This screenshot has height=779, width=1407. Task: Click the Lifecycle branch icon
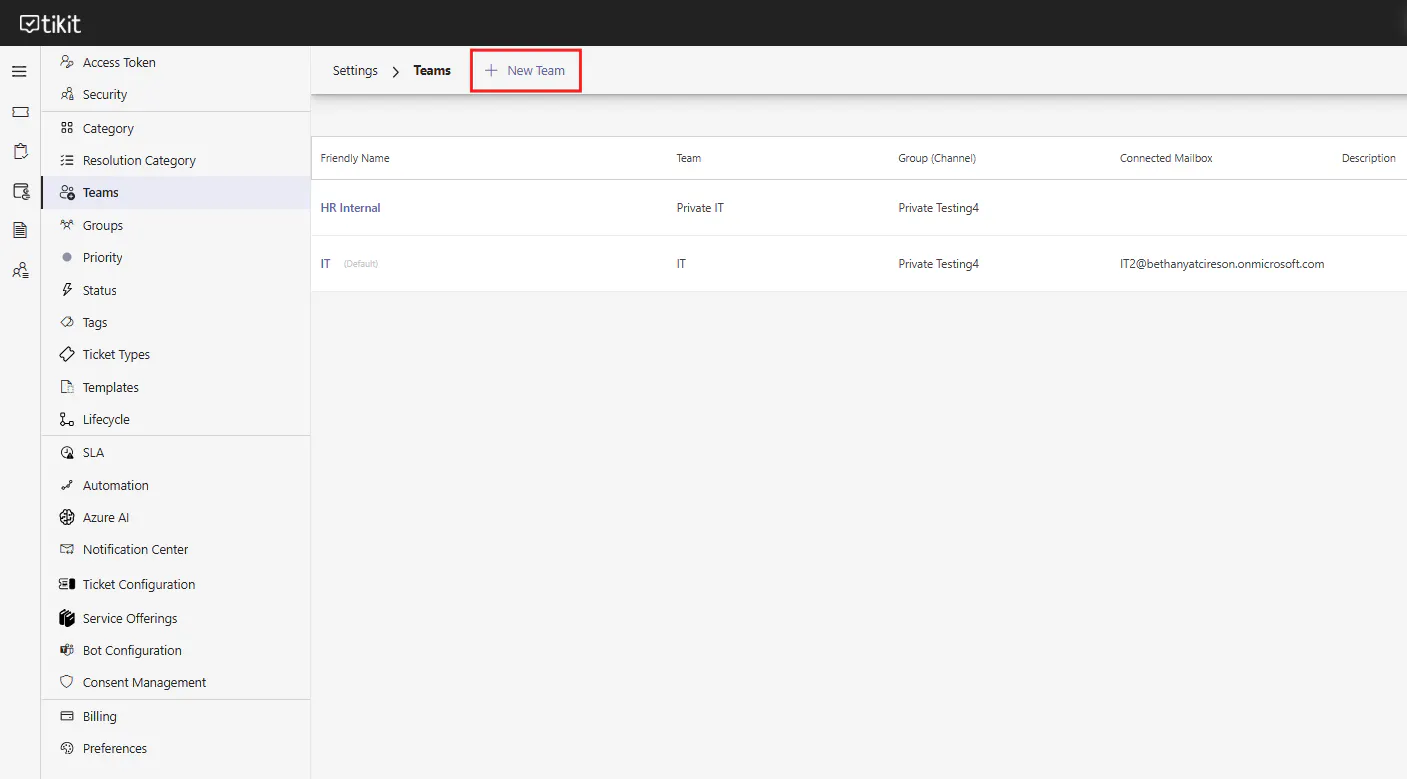pyautogui.click(x=67, y=419)
